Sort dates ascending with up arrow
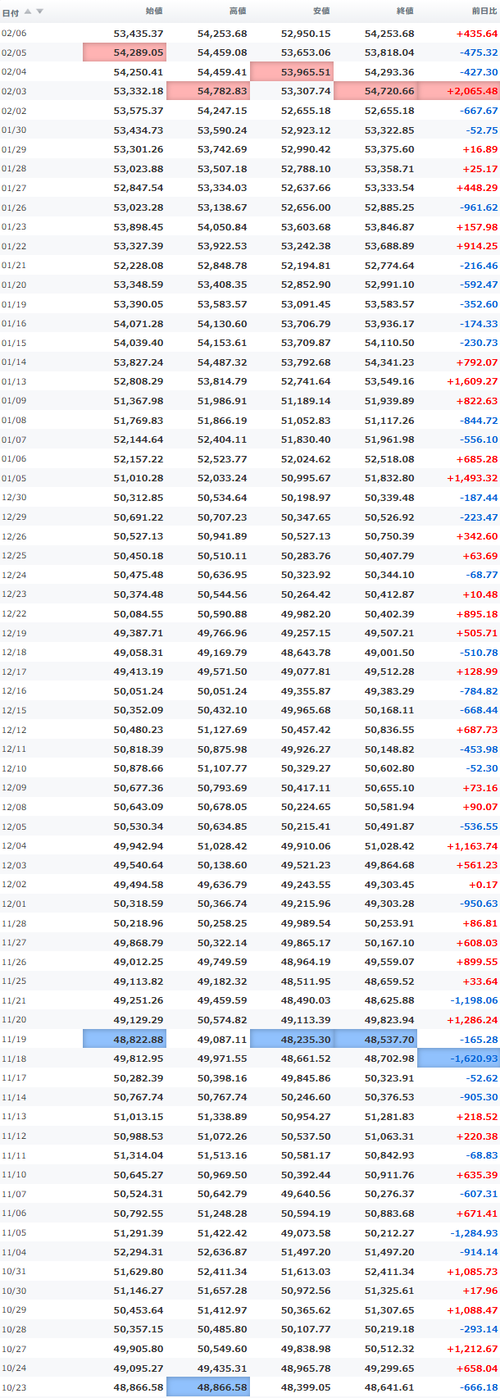The image size is (500, 1398). click(28, 12)
